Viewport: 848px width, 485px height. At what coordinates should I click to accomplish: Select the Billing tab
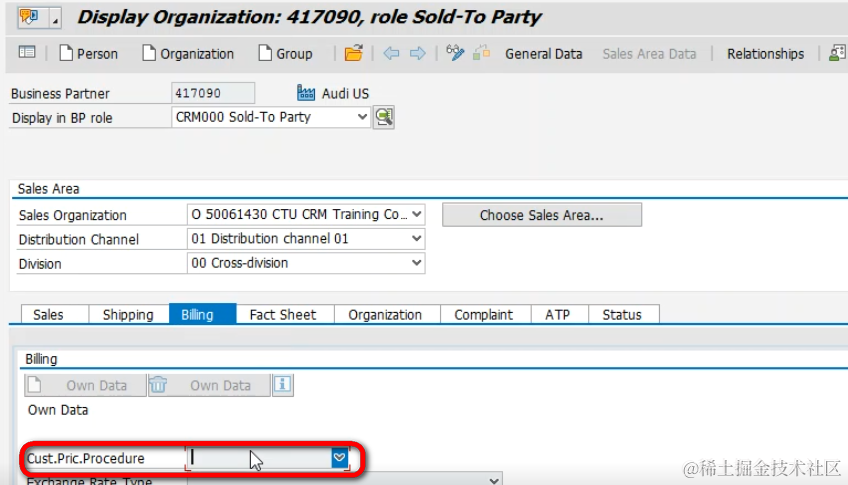[x=203, y=314]
